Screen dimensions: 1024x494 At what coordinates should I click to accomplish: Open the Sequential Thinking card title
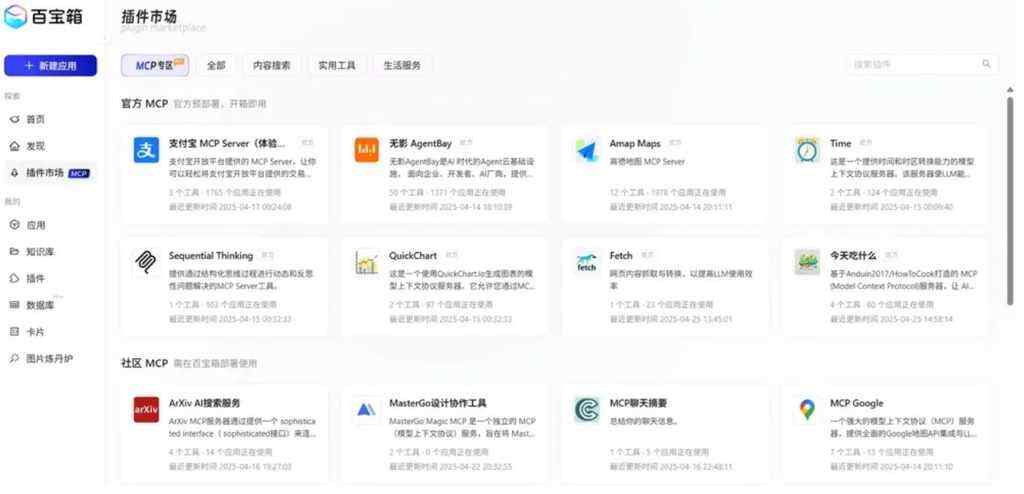point(211,255)
